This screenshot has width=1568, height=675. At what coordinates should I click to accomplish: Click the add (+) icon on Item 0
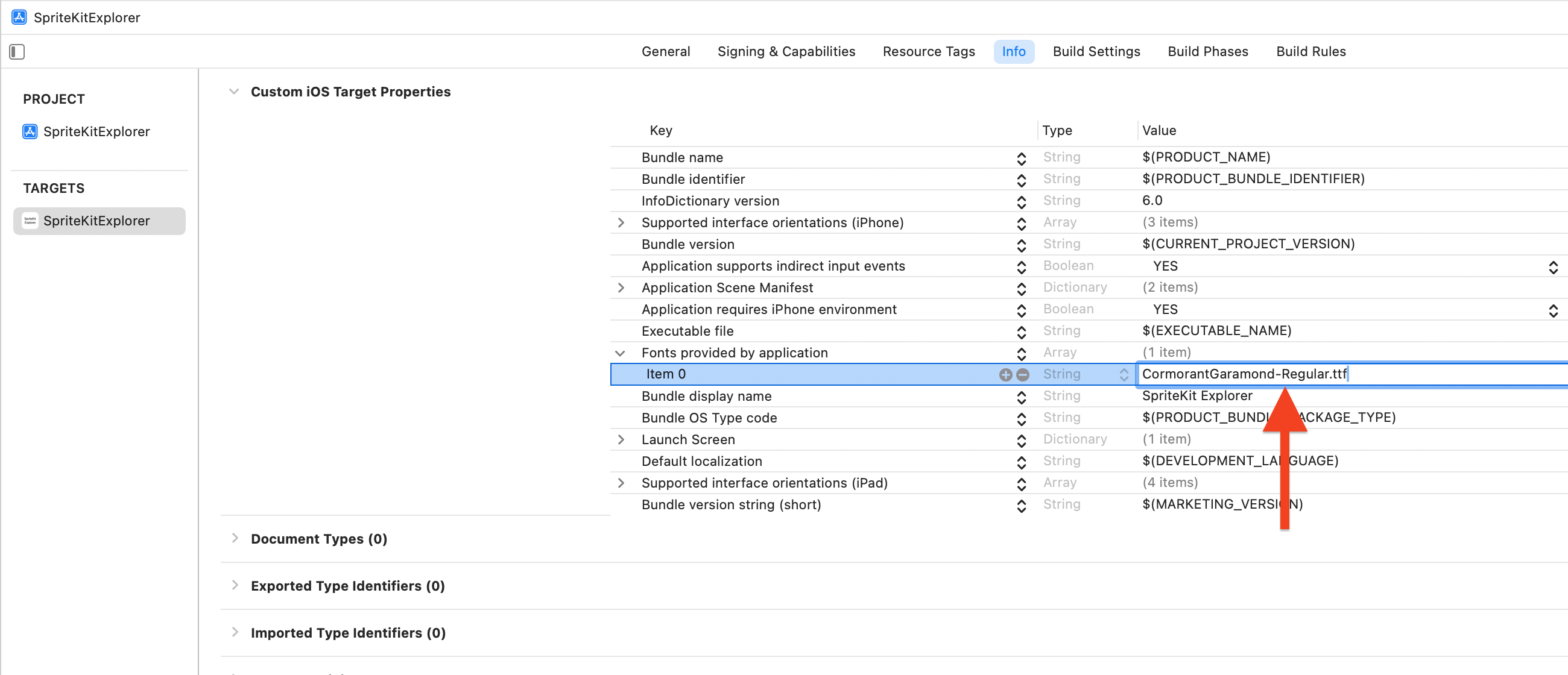coord(1005,375)
